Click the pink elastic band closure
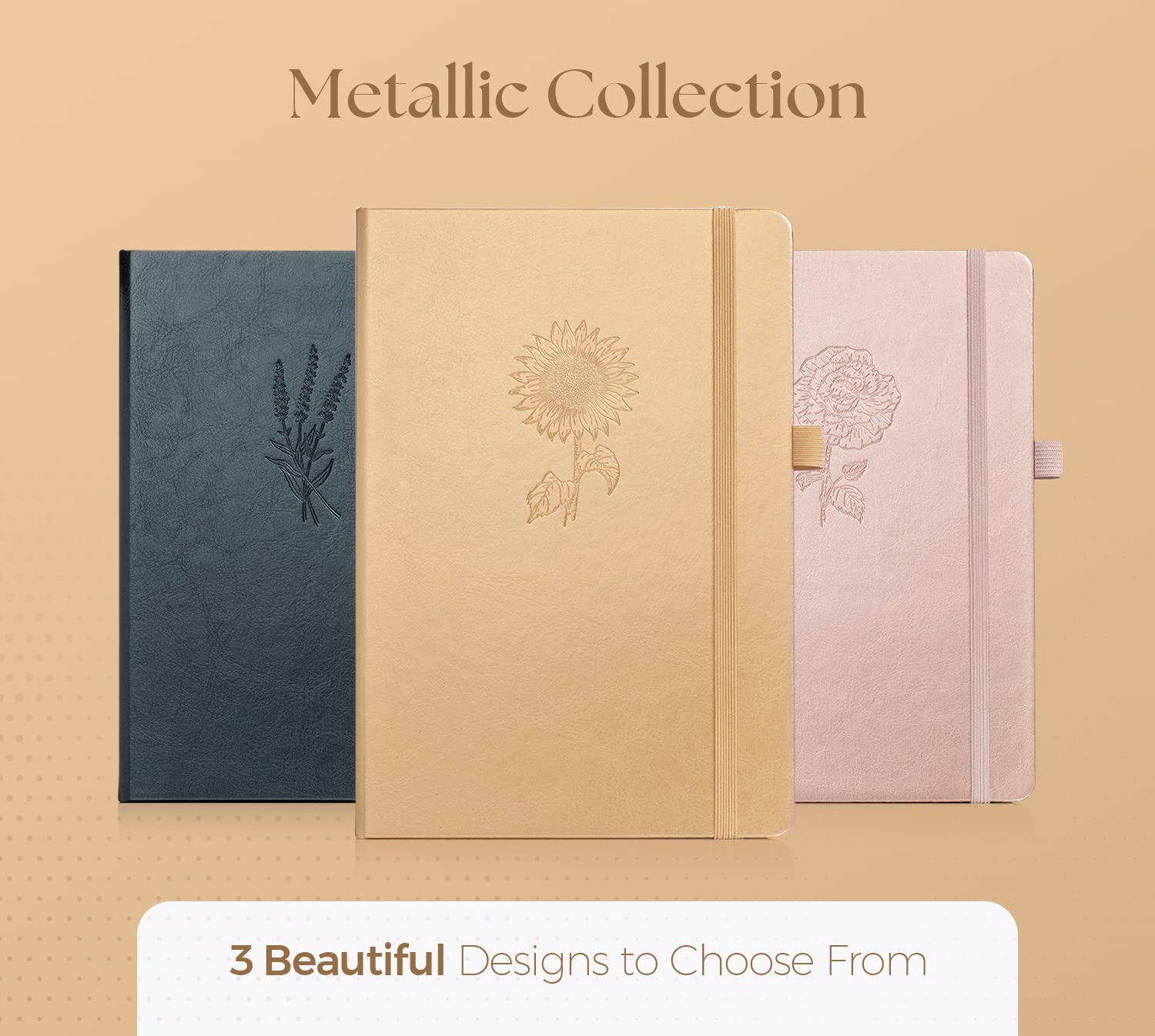 977,526
